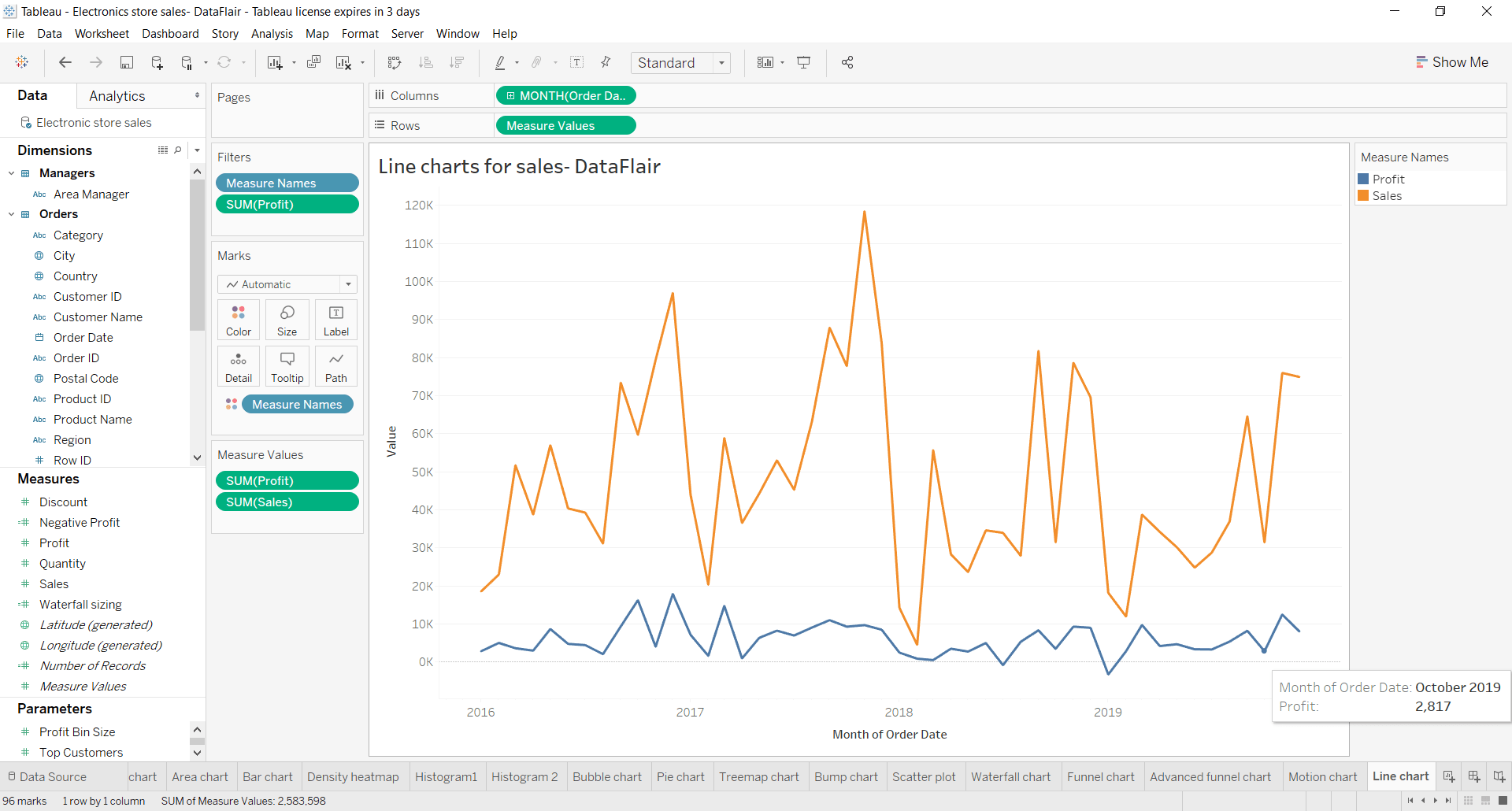The height and width of the screenshot is (811, 1512).
Task: Open the Format menu
Action: tap(360, 34)
